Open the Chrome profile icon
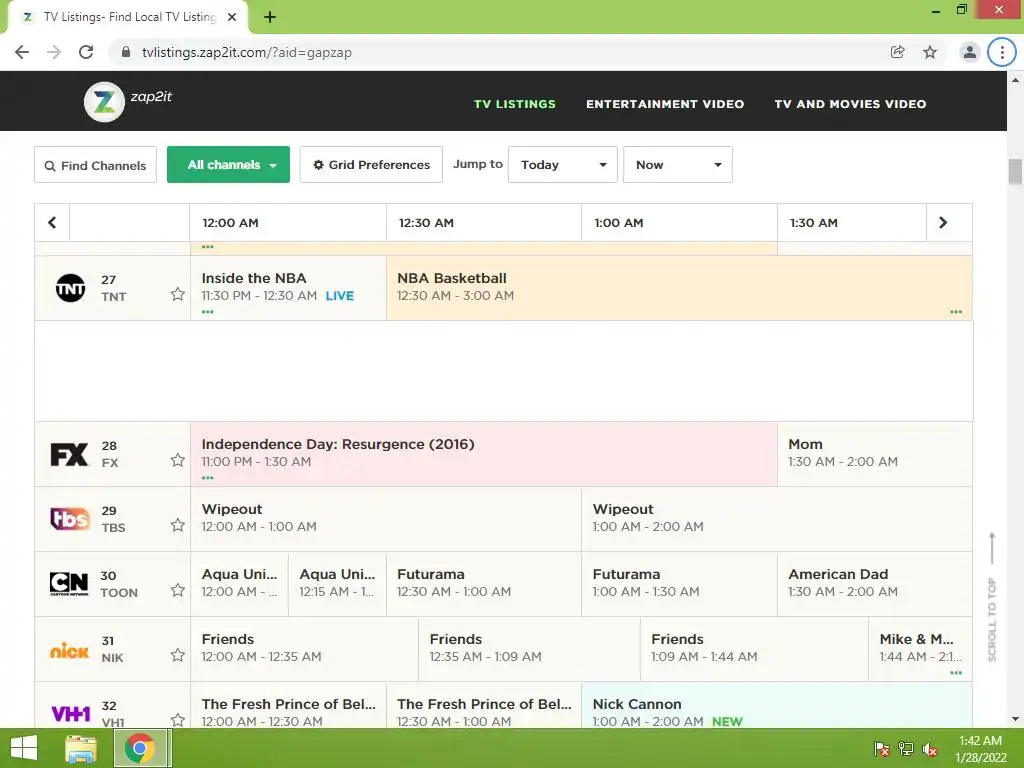 pyautogui.click(x=969, y=52)
